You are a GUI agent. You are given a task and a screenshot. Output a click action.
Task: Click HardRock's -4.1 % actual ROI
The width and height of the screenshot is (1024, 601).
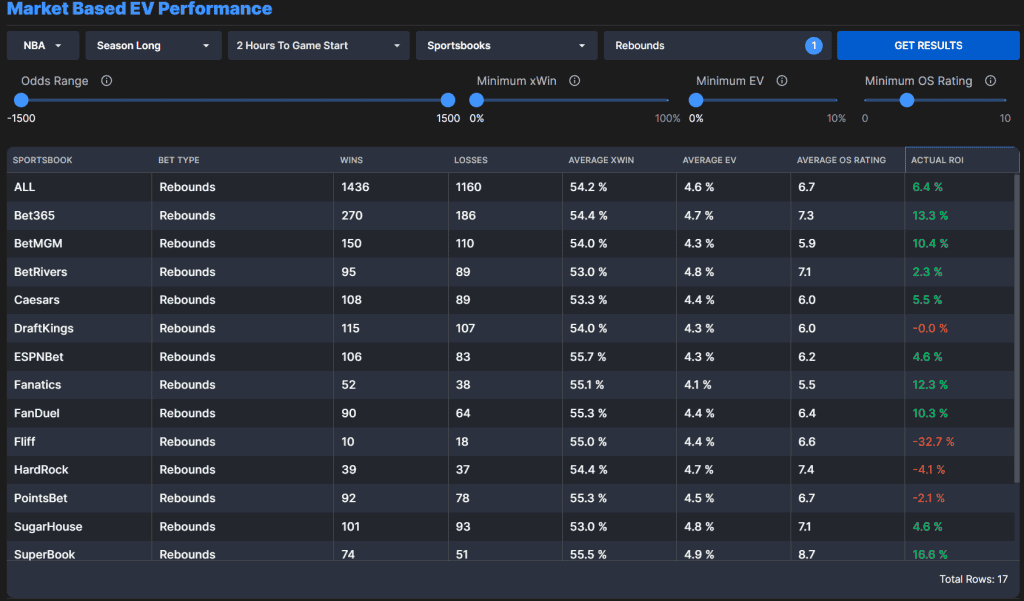point(929,470)
